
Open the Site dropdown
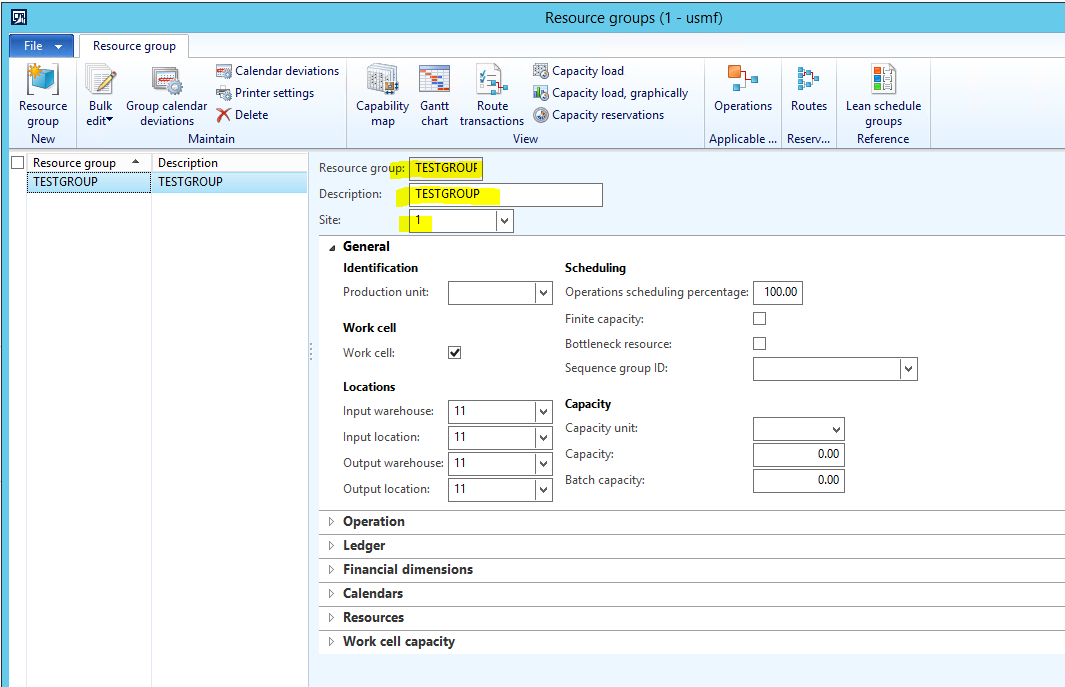pyautogui.click(x=504, y=220)
